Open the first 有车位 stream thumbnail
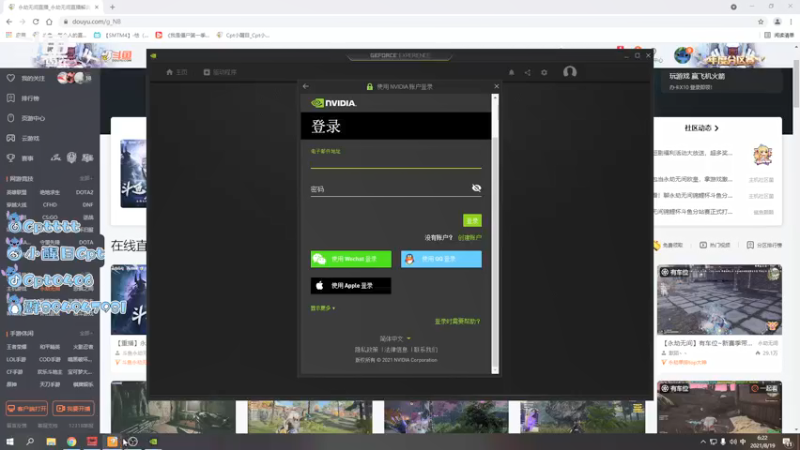Image resolution: width=800 pixels, height=450 pixels. (x=719, y=300)
